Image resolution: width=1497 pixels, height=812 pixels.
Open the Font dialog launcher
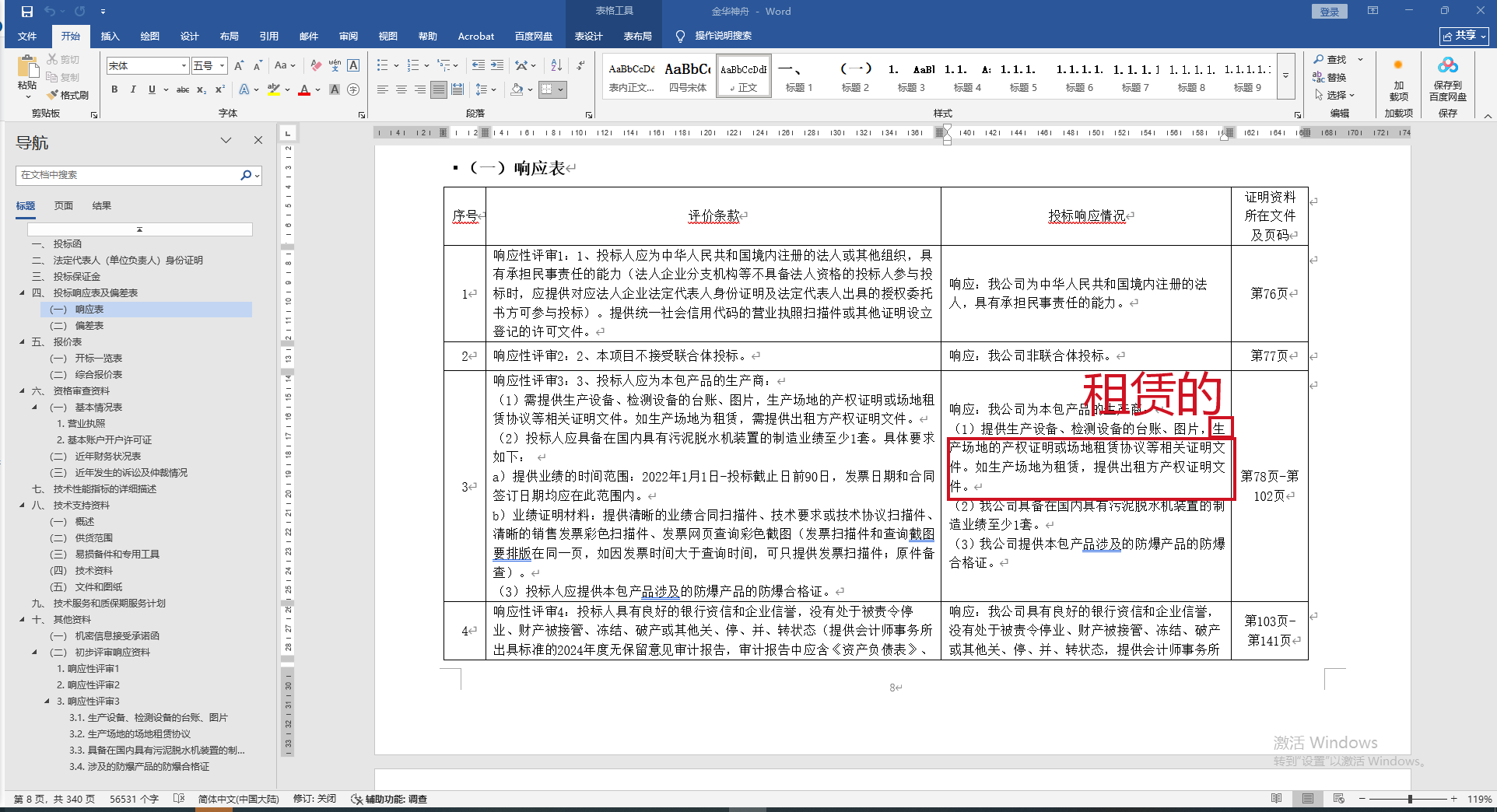(362, 115)
